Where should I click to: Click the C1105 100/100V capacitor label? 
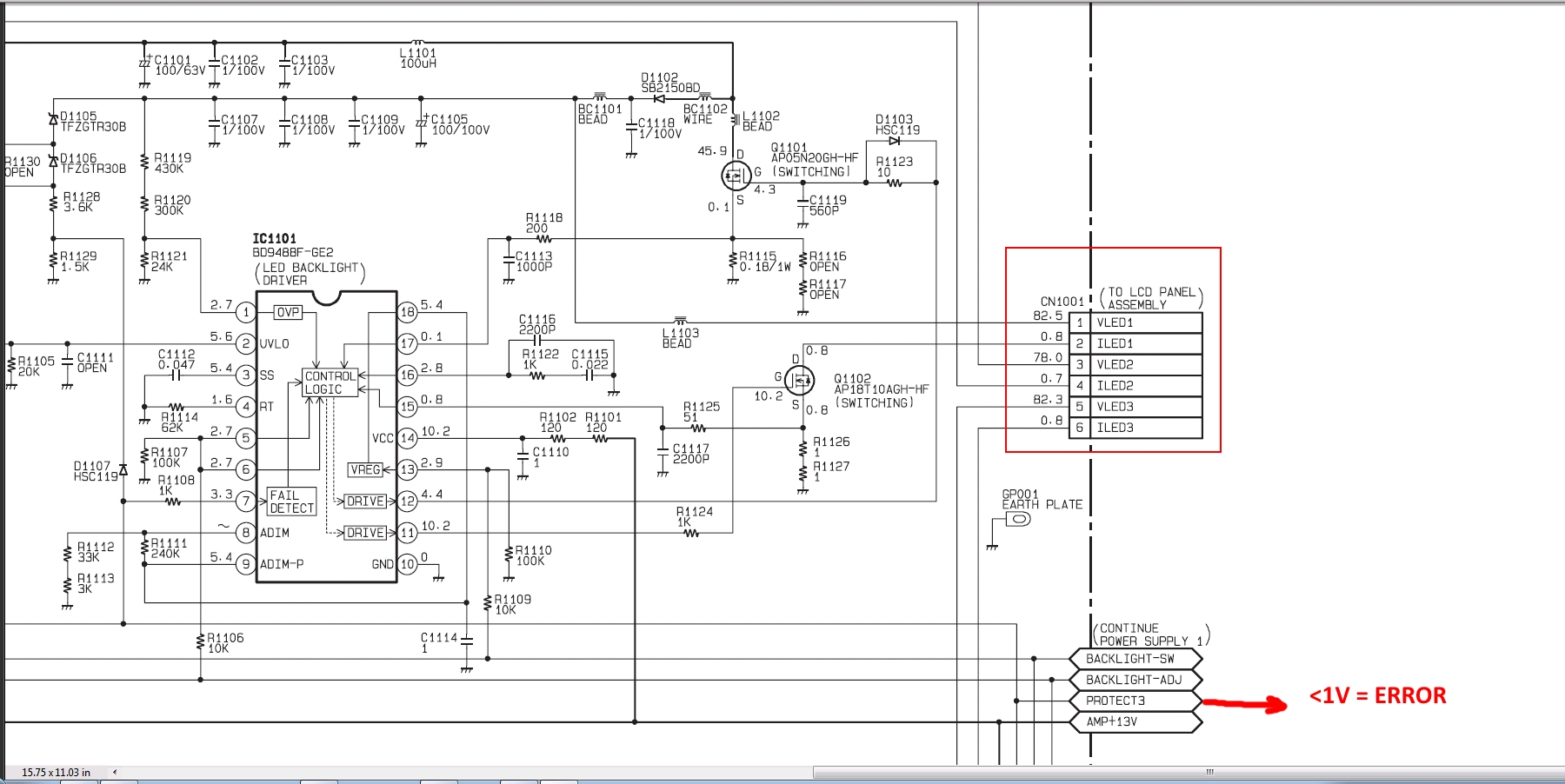coord(461,124)
